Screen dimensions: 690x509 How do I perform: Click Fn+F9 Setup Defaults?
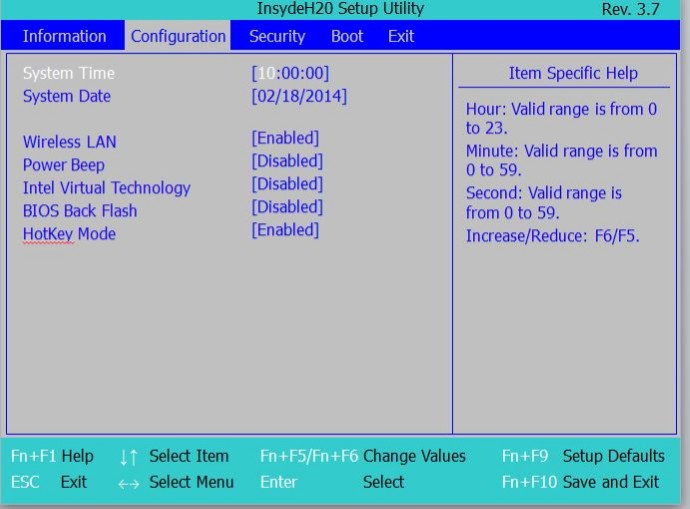click(x=582, y=456)
